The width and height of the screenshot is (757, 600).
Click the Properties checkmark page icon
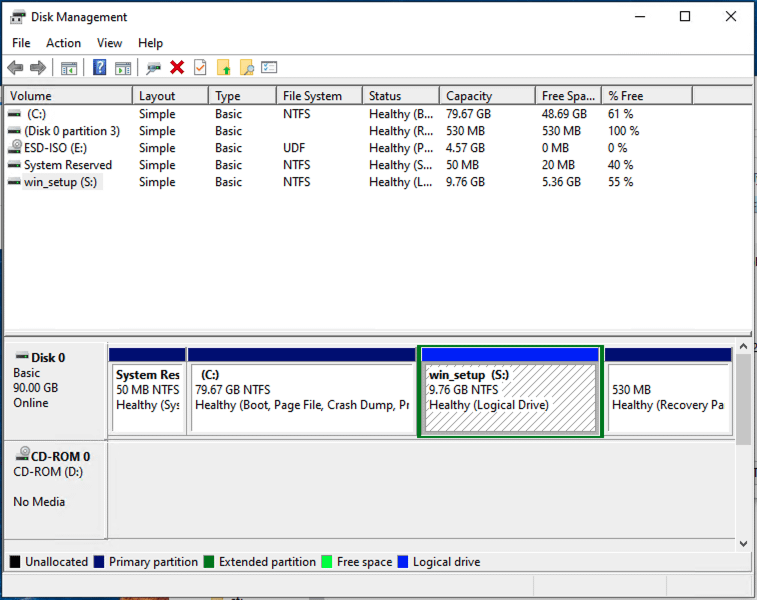(x=200, y=68)
